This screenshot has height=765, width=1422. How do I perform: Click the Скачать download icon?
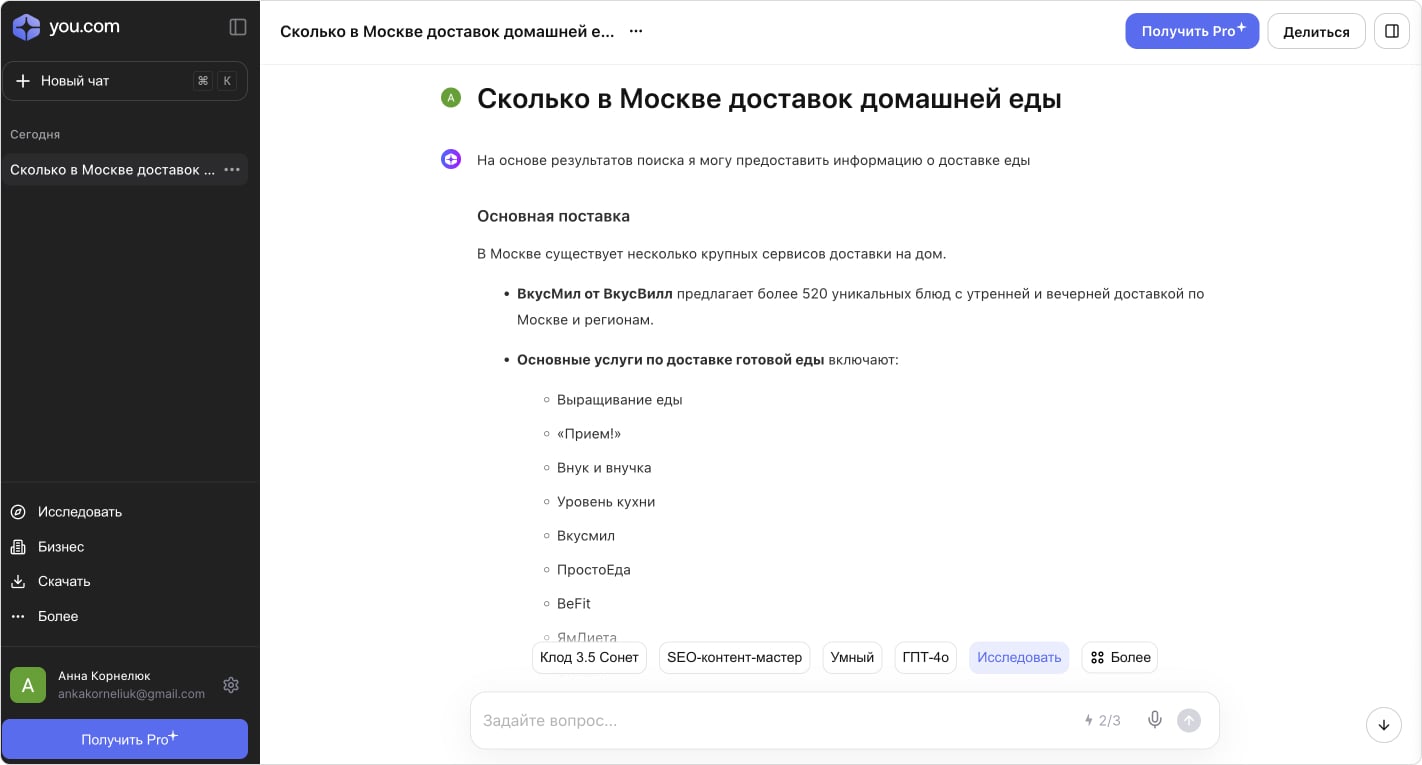point(19,581)
